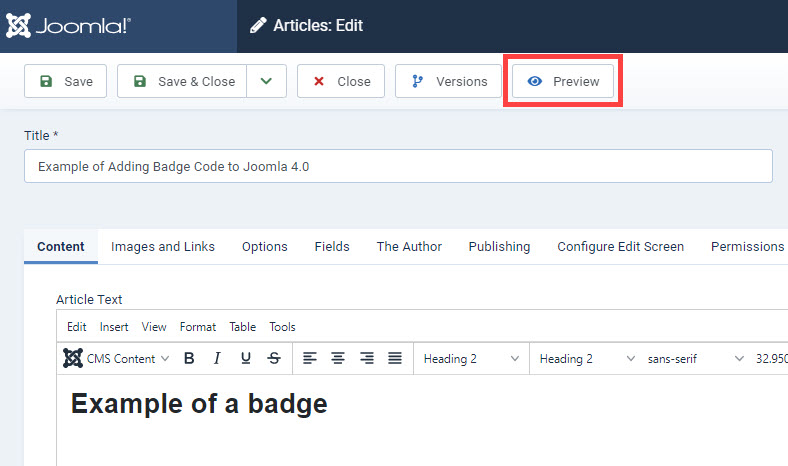Center align the article text
Viewport: 788px width, 466px height.
pos(338,358)
